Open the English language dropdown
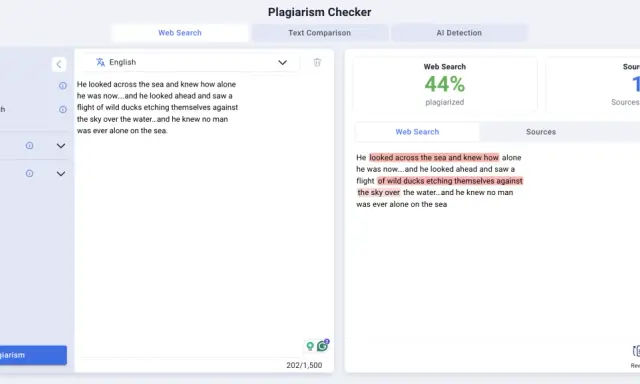Image resolution: width=640 pixels, height=384 pixels. point(191,62)
